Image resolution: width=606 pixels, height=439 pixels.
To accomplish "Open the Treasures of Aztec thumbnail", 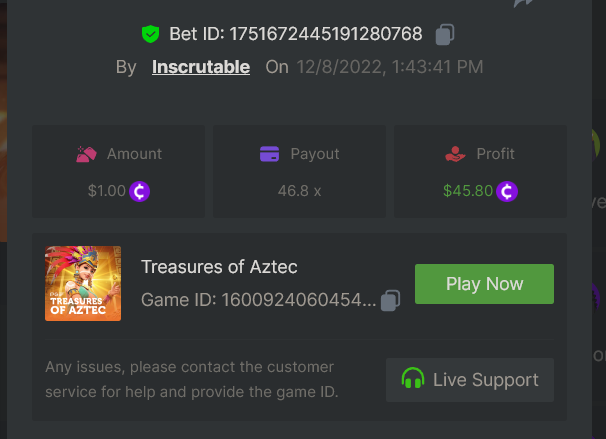I will 83,283.
